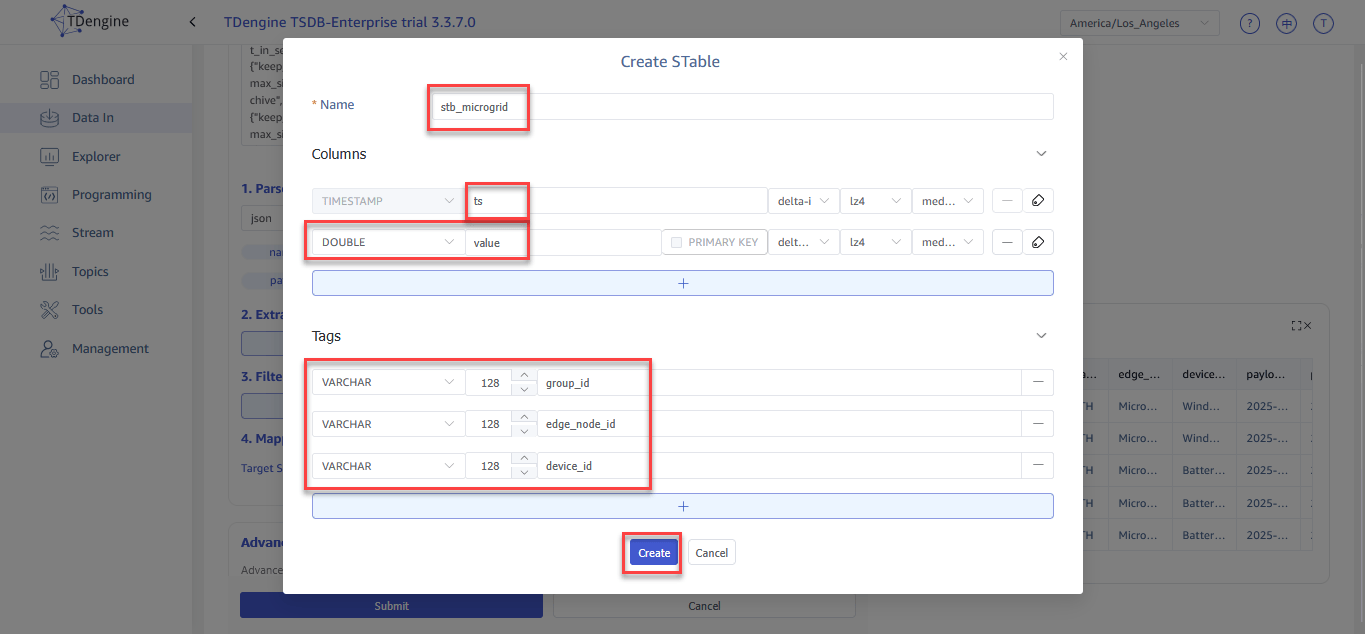
Task: Enable PRIMARY KEY checkbox for value column
Action: point(677,242)
